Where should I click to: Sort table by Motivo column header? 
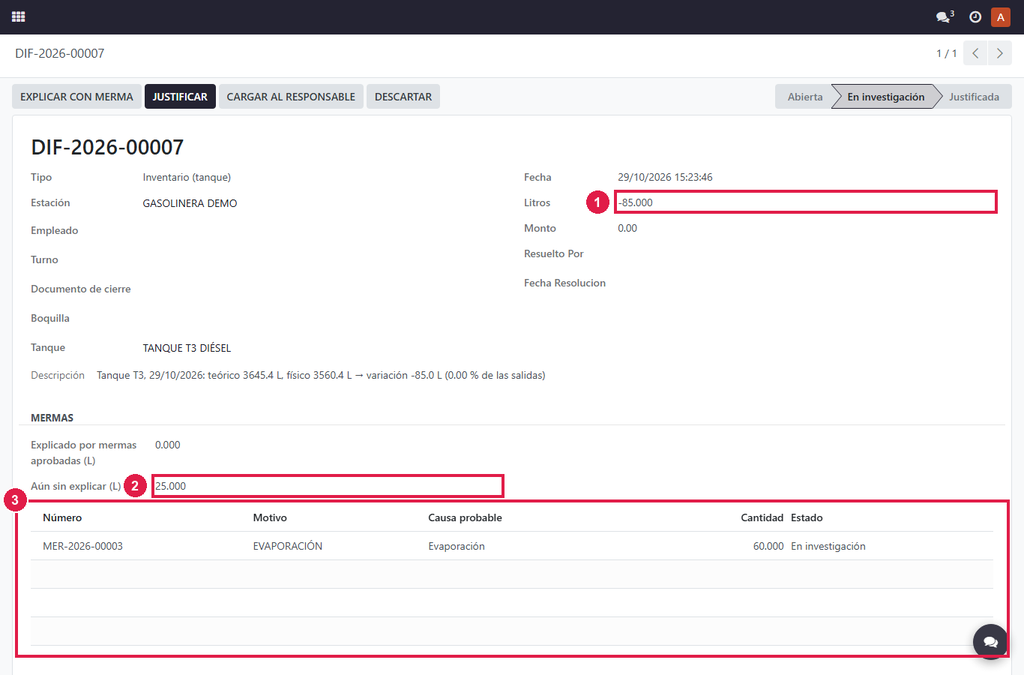(270, 518)
